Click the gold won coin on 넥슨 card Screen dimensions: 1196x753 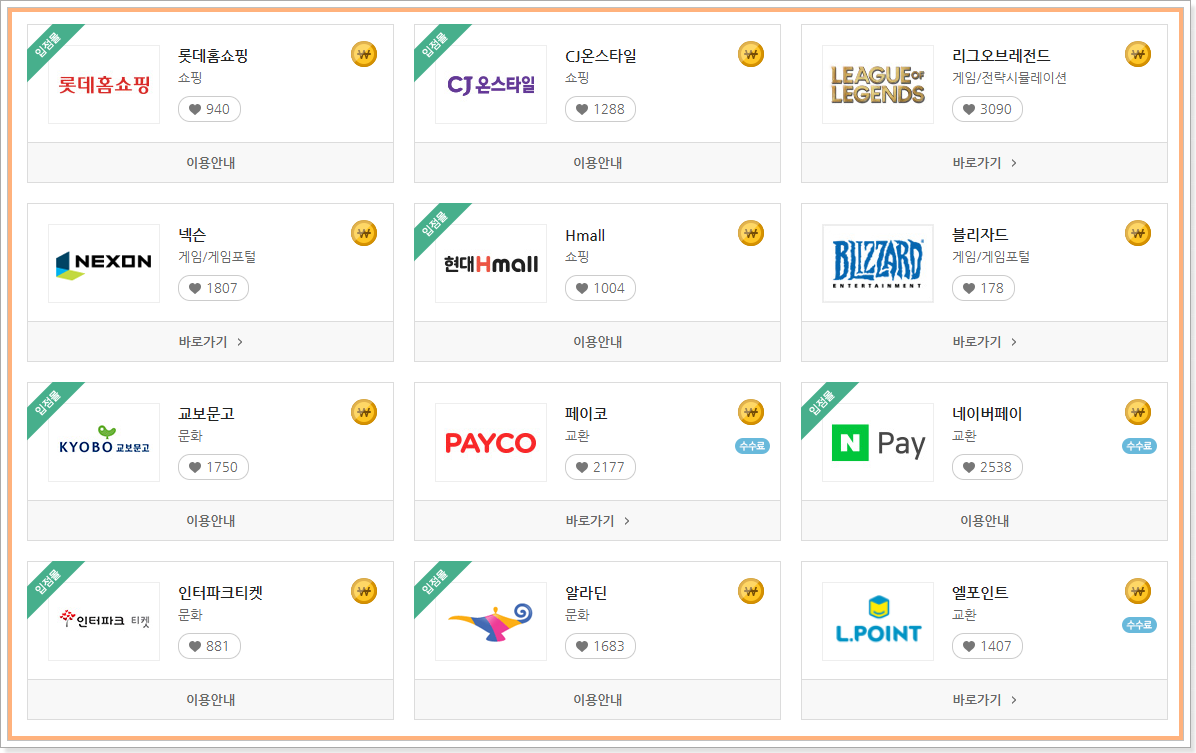click(364, 233)
